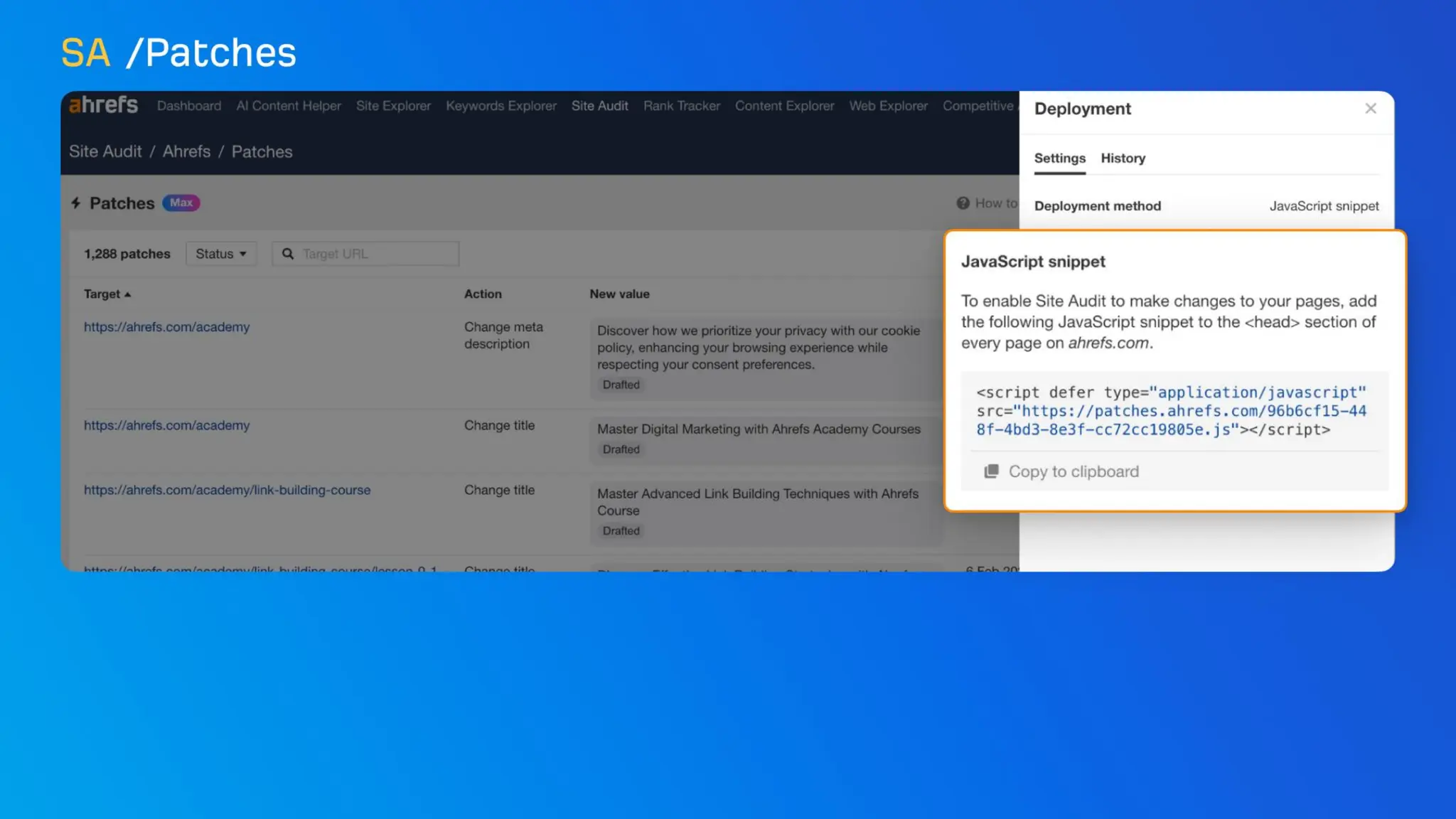Switch to the Settings tab

(1060, 159)
